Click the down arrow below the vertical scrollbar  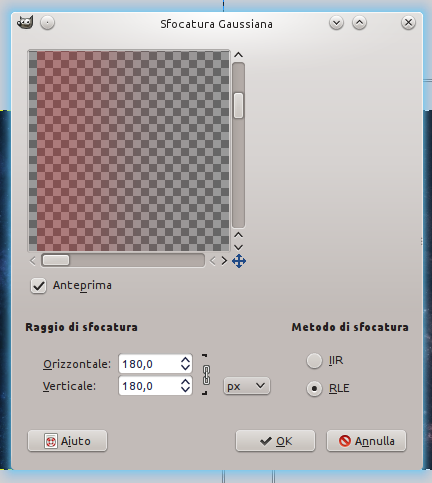click(238, 247)
